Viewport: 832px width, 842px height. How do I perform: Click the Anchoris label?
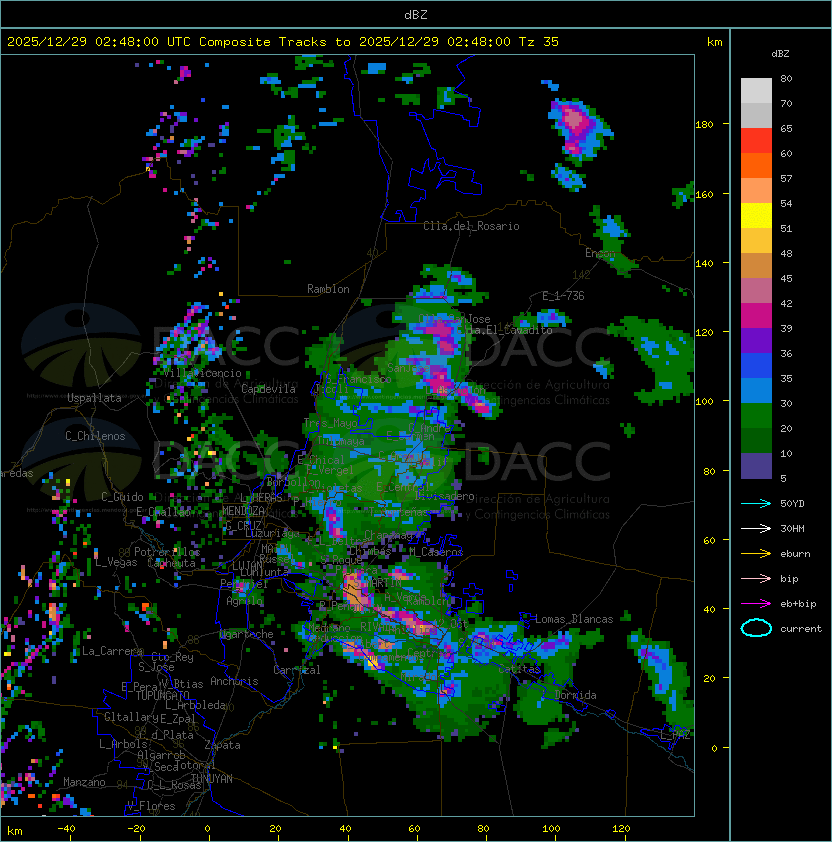coord(234,681)
